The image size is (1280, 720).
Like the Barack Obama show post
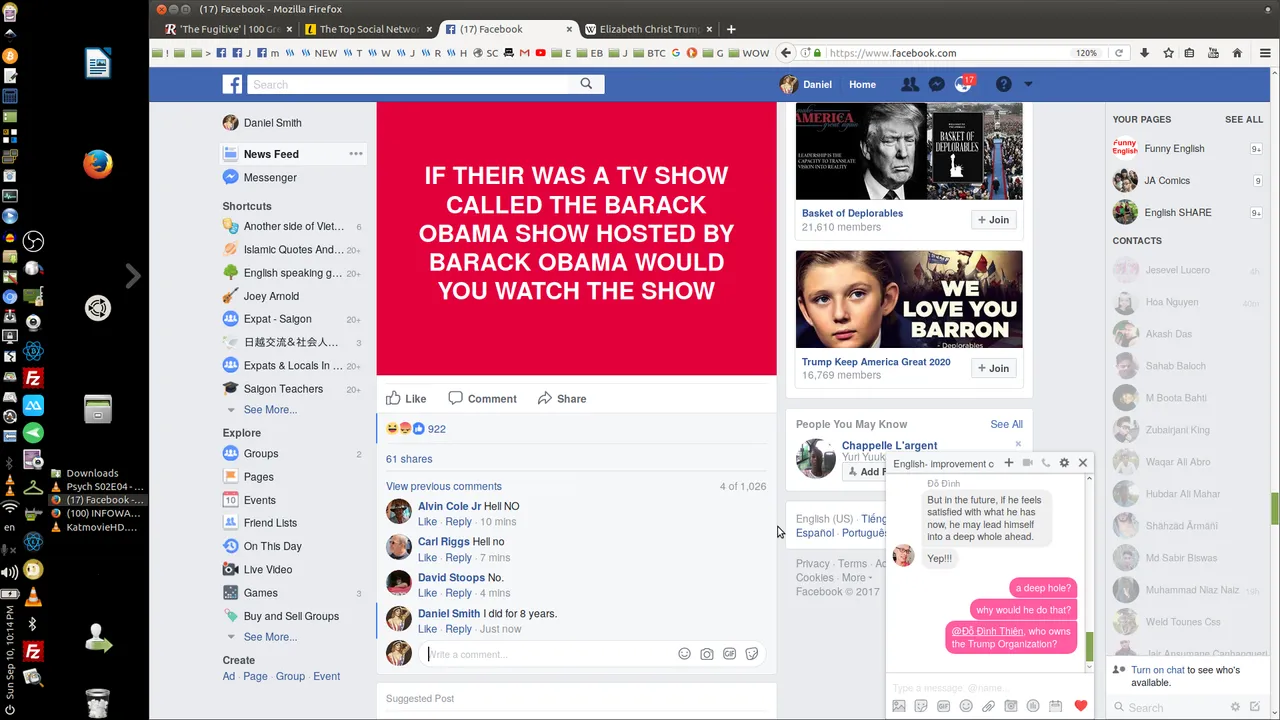(407, 398)
